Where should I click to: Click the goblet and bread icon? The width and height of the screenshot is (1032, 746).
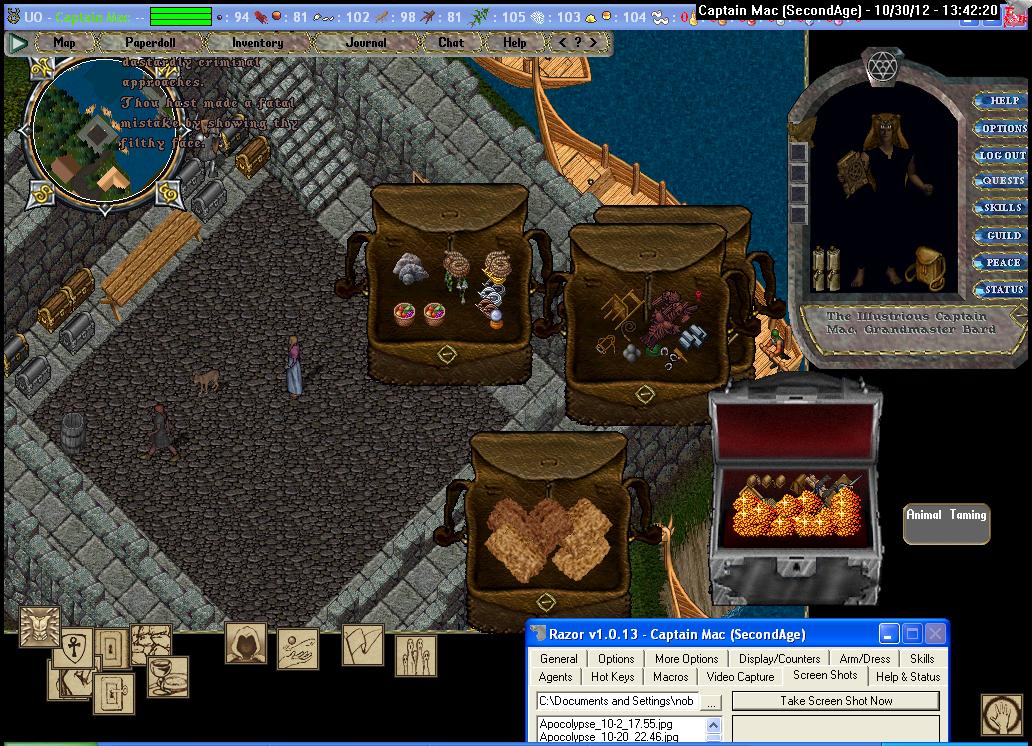click(168, 676)
